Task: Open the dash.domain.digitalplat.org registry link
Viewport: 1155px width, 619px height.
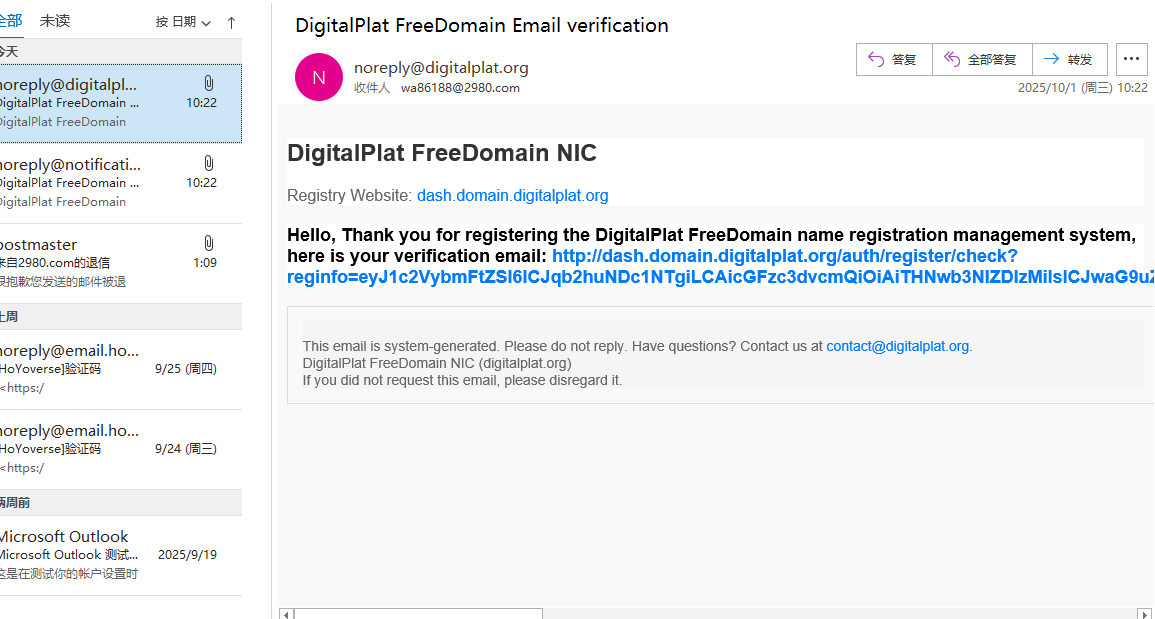Action: coord(512,196)
